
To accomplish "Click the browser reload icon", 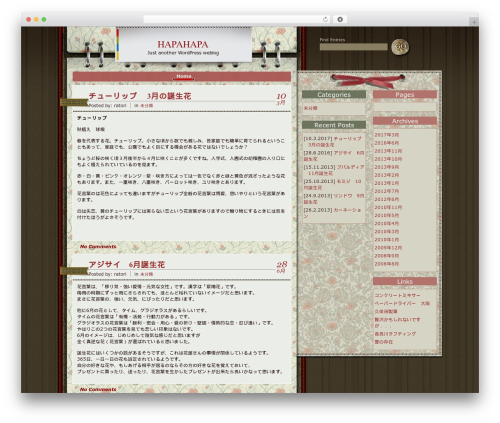I will coord(325,20).
